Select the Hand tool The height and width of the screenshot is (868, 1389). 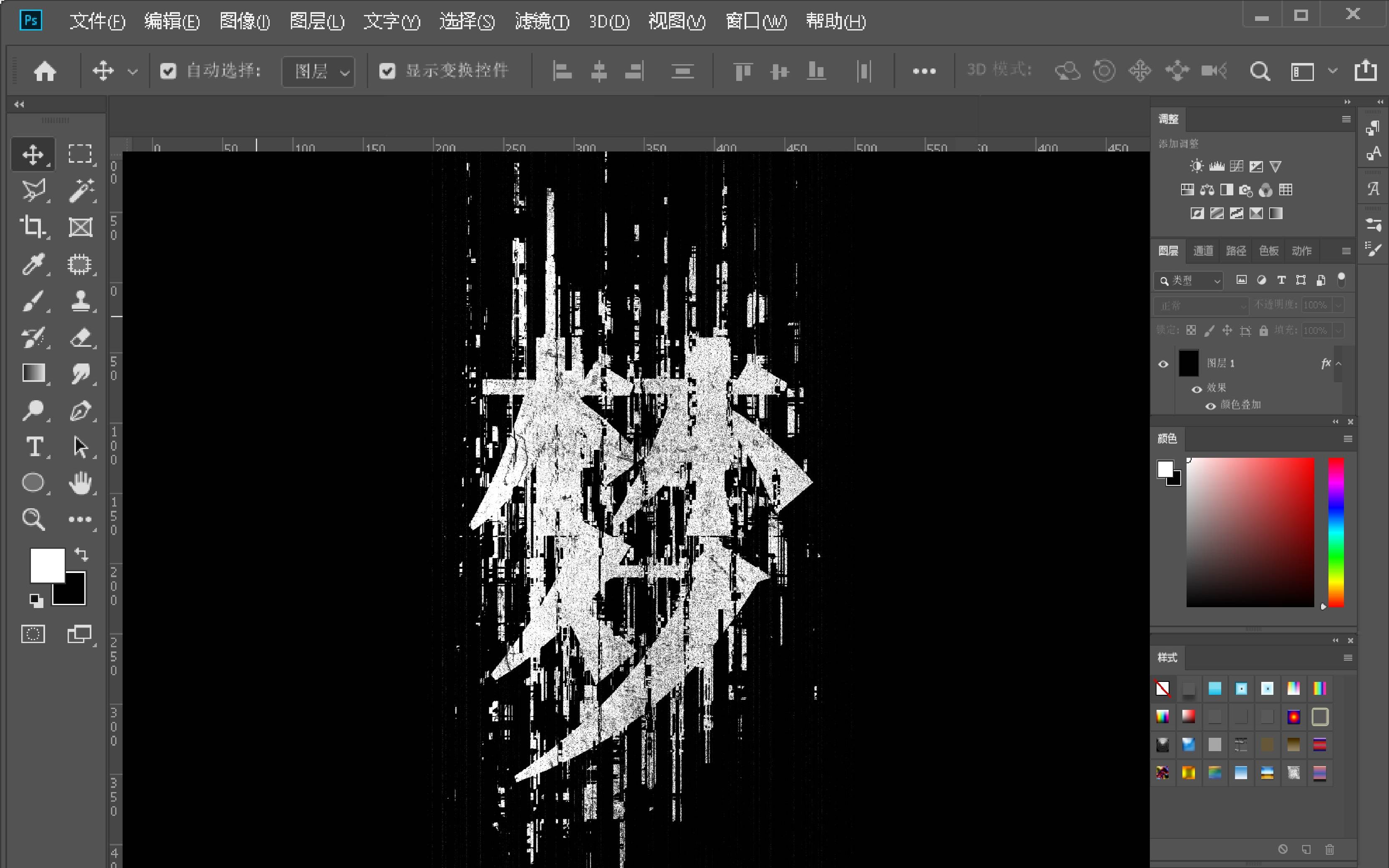[x=81, y=483]
